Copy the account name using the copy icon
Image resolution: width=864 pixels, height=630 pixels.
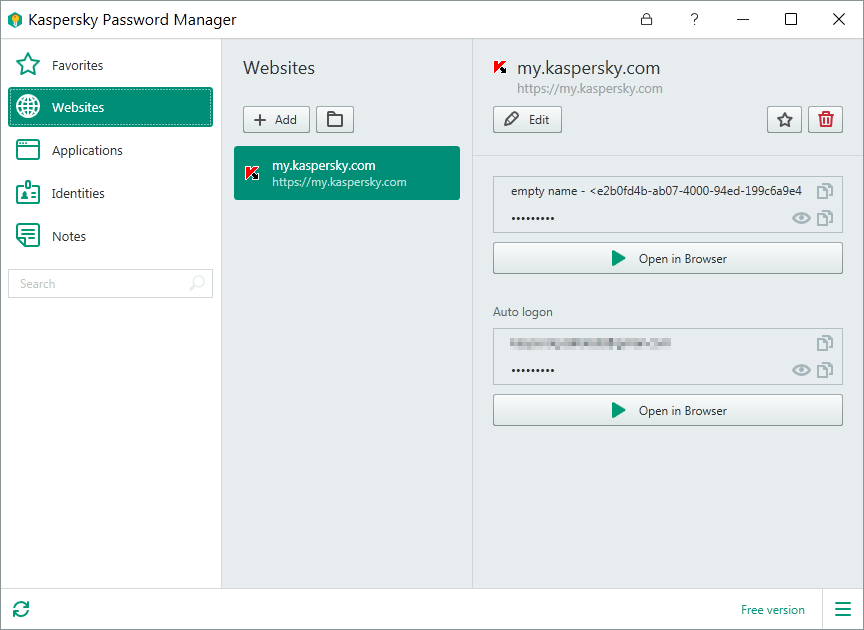click(825, 190)
